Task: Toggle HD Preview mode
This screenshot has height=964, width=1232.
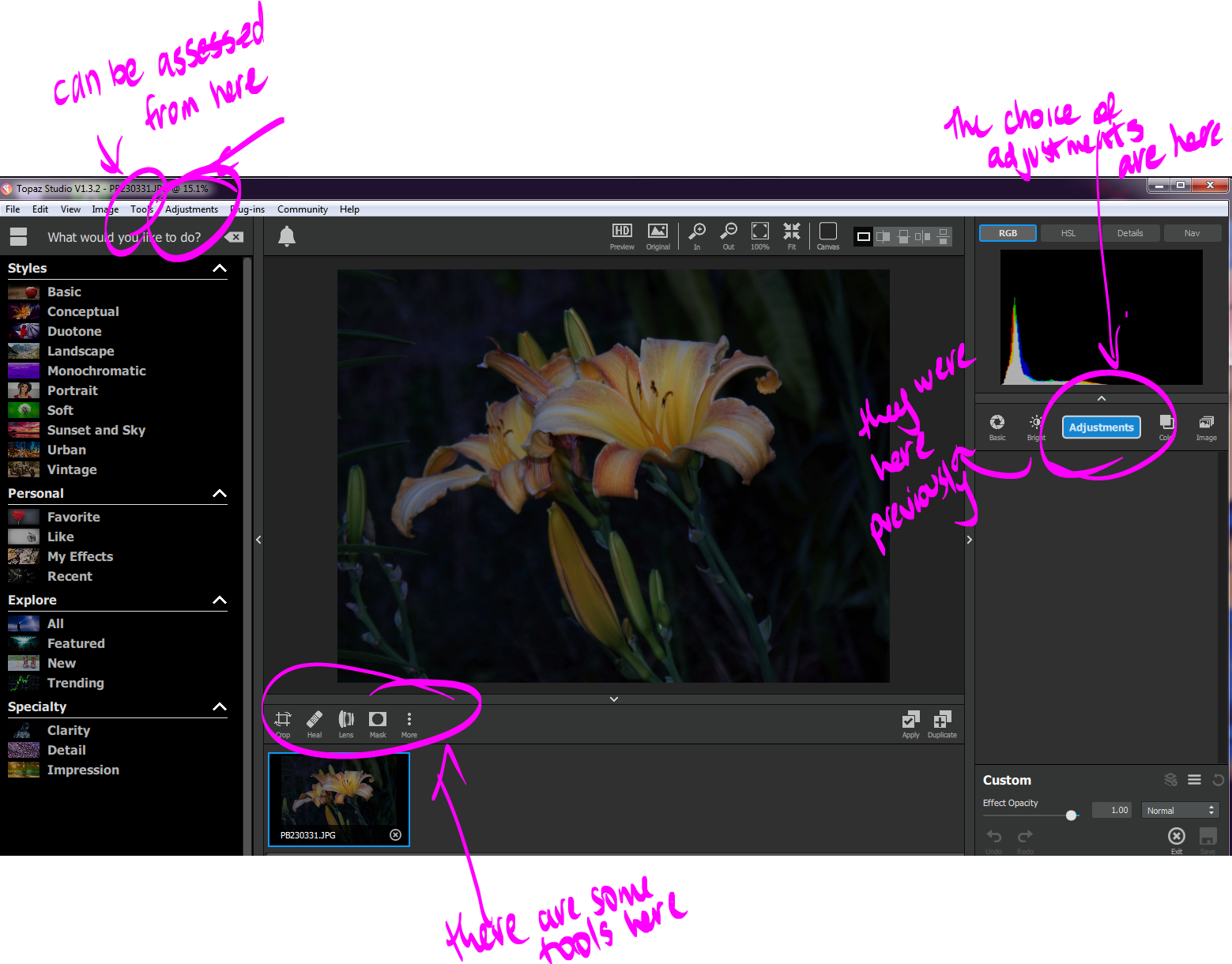Action: pyautogui.click(x=622, y=235)
